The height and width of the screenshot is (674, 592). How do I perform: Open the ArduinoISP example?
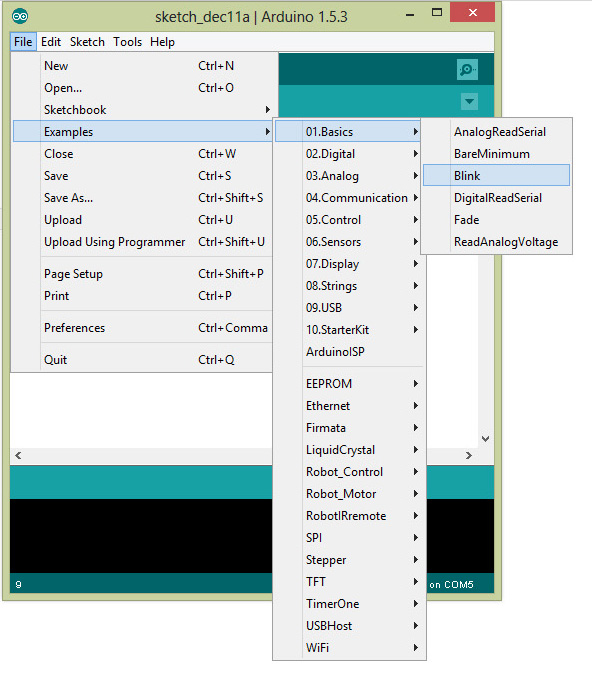(x=349, y=352)
